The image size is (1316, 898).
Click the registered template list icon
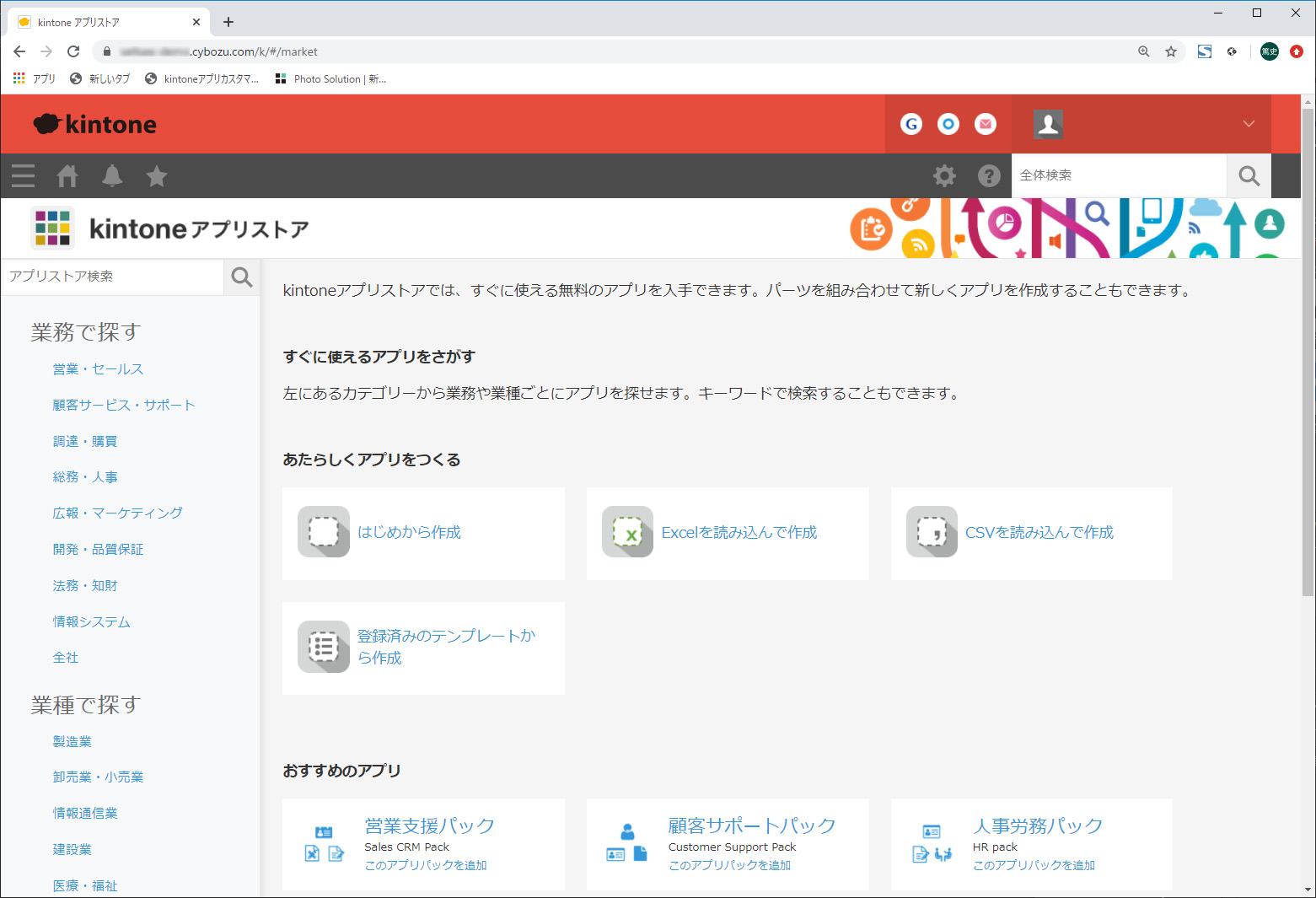324,646
